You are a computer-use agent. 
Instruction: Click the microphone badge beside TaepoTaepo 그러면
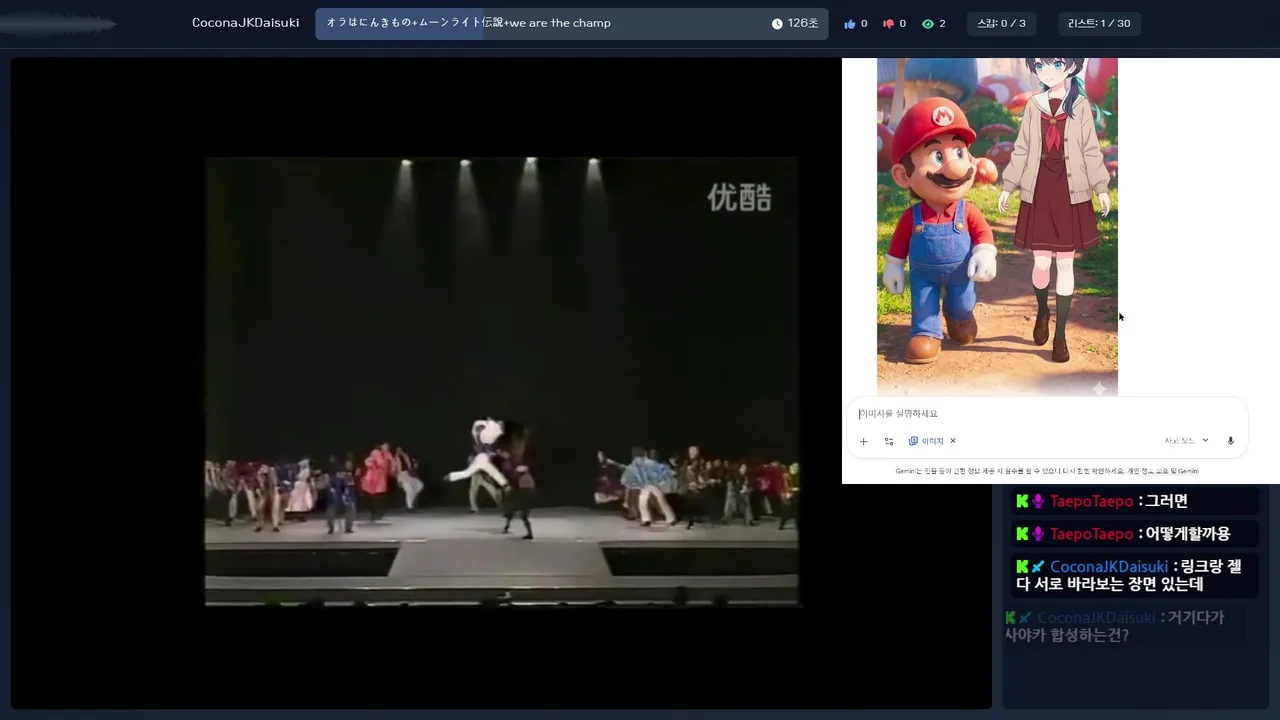pyautogui.click(x=1038, y=501)
